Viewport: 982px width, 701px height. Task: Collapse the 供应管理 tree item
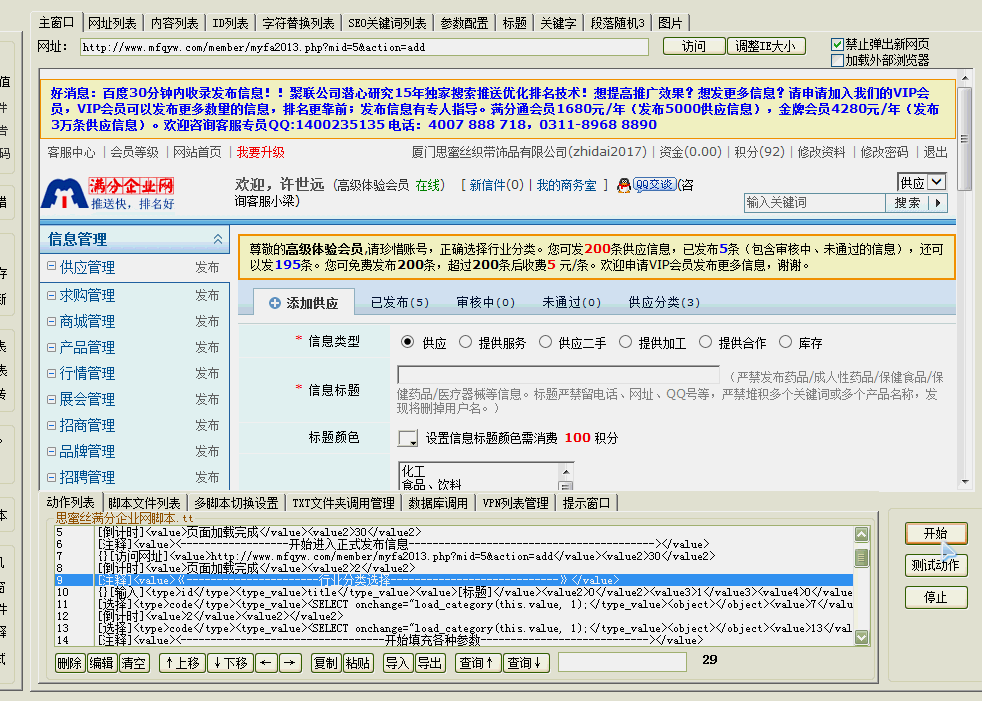click(x=51, y=266)
